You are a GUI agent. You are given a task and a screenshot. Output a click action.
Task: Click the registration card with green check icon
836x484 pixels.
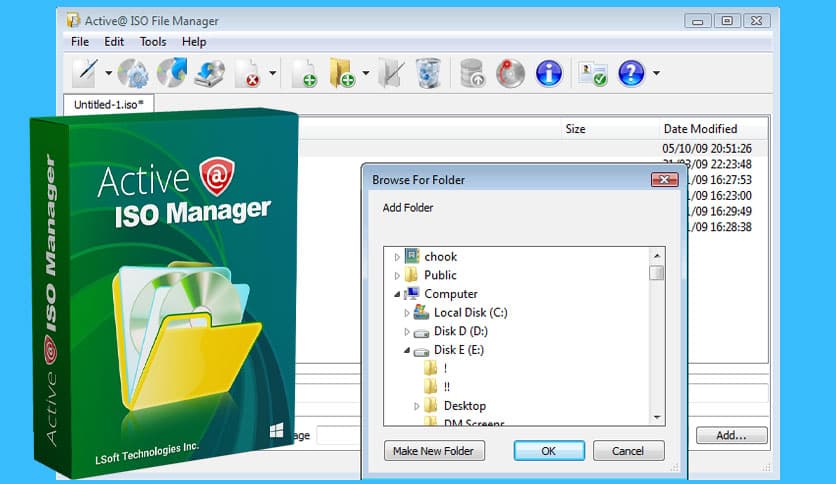pos(593,74)
